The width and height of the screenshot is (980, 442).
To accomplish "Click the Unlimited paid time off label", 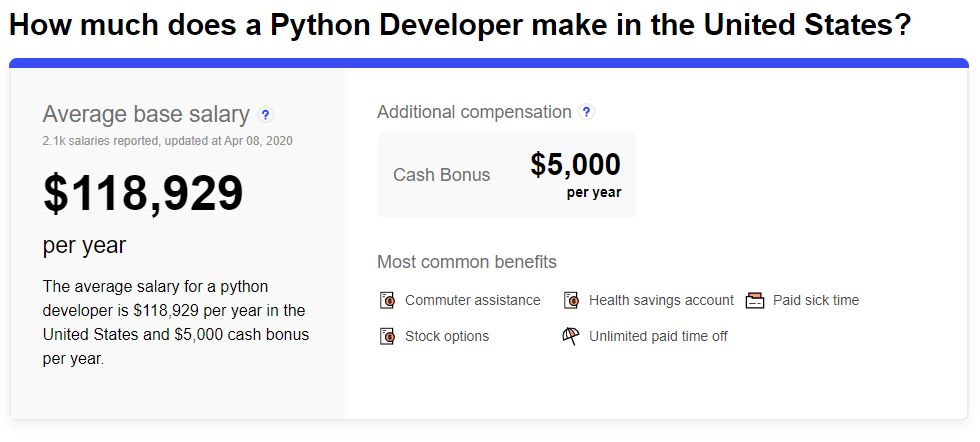I will point(658,336).
